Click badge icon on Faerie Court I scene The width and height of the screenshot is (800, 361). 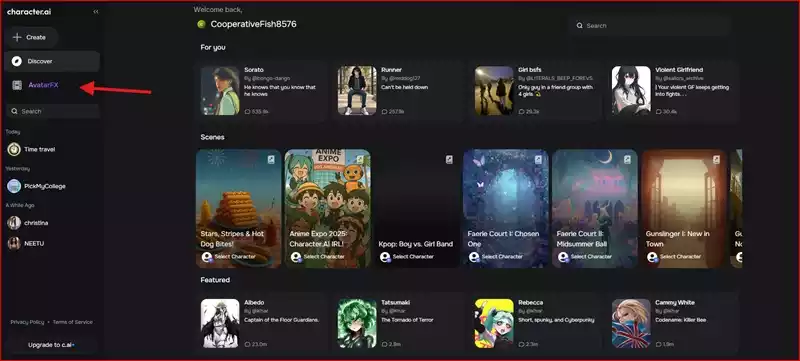(538, 160)
